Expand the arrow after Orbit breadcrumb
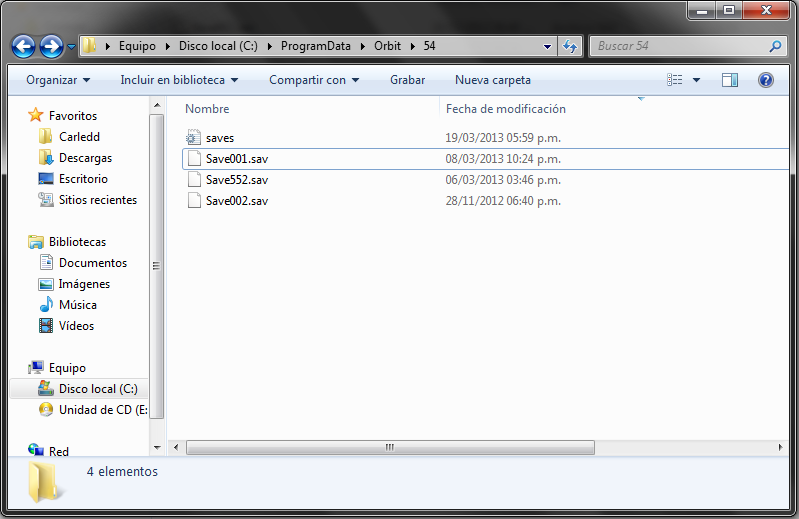Viewport: 799px width, 519px height. pyautogui.click(x=413, y=46)
